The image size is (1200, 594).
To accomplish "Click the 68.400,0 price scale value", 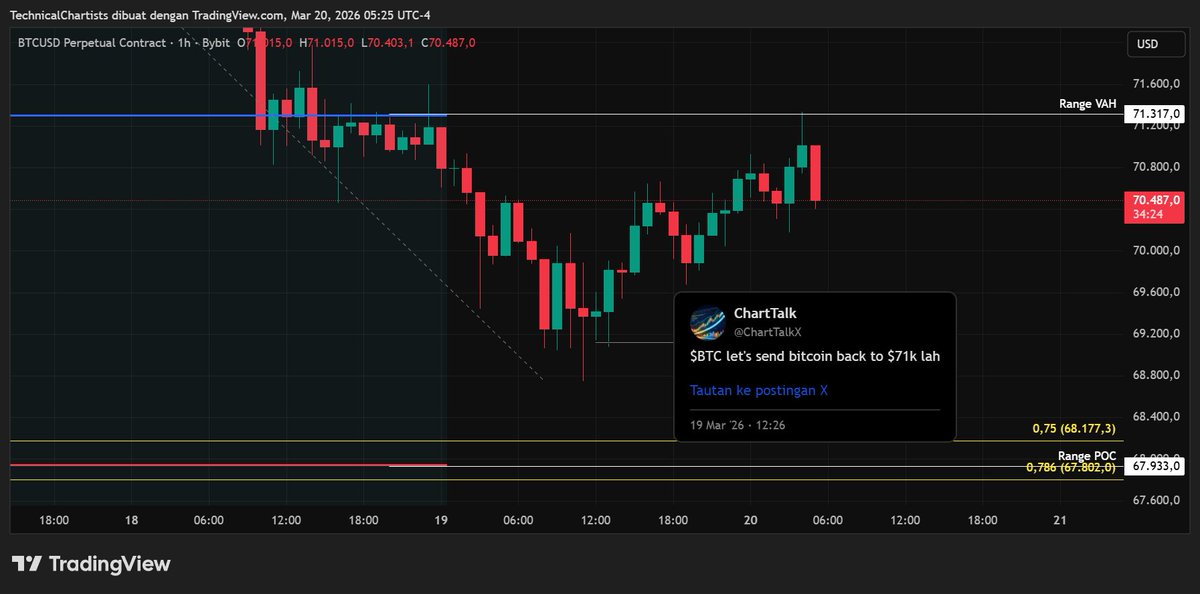I will click(1158, 417).
